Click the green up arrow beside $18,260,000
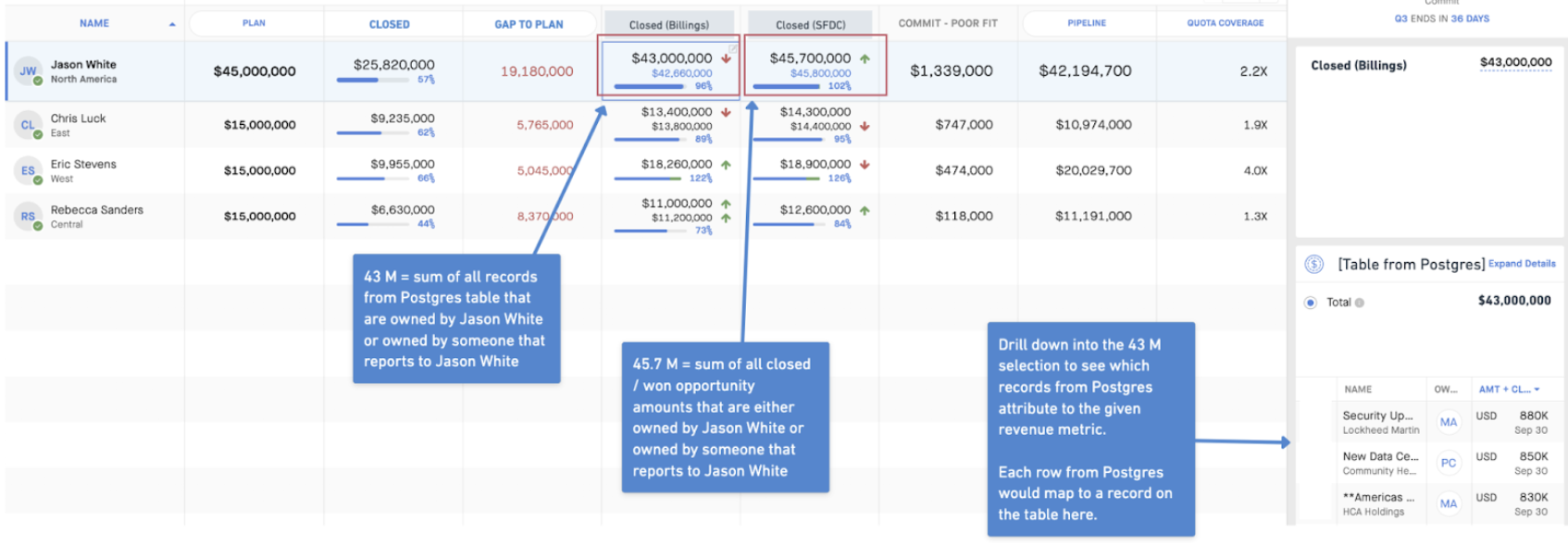This screenshot has width=1568, height=546. (x=726, y=165)
